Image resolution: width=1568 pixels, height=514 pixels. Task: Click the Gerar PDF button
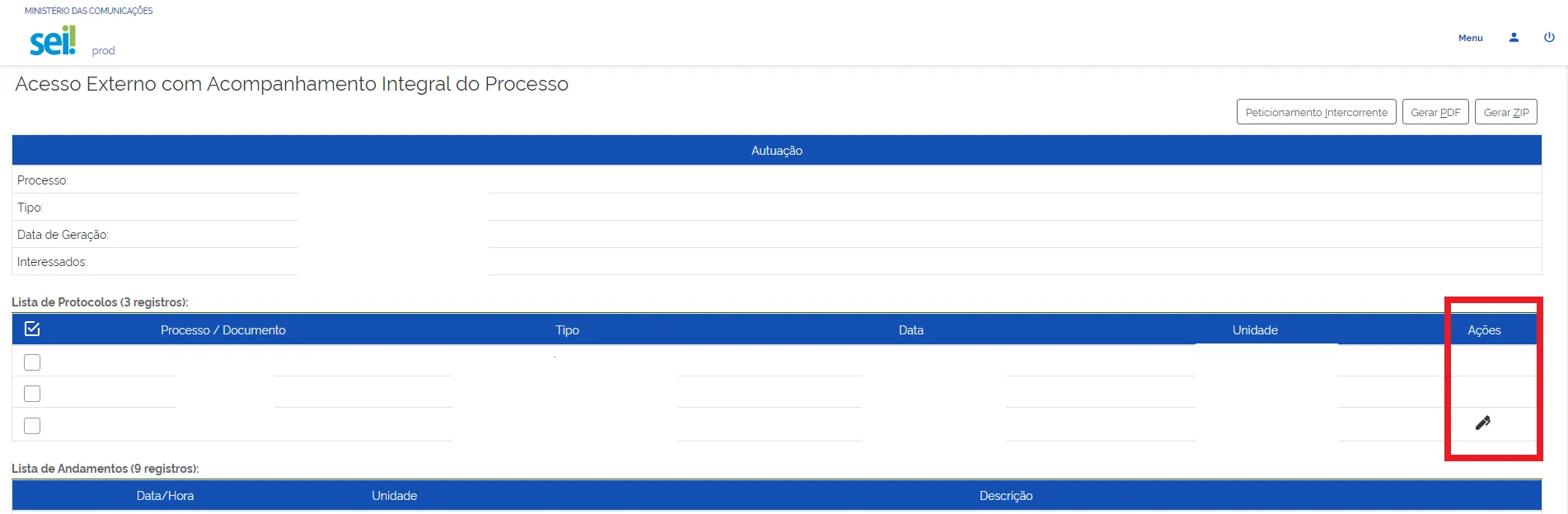click(1435, 112)
